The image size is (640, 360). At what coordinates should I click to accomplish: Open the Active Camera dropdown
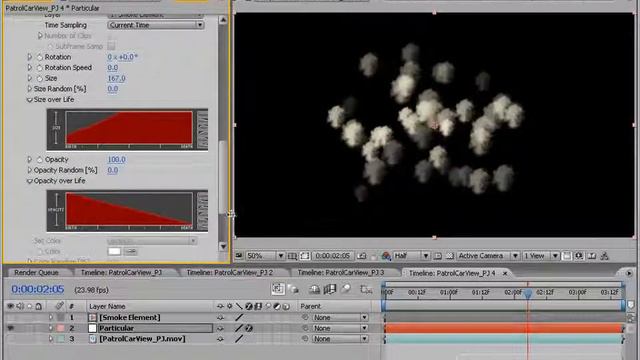coord(488,256)
